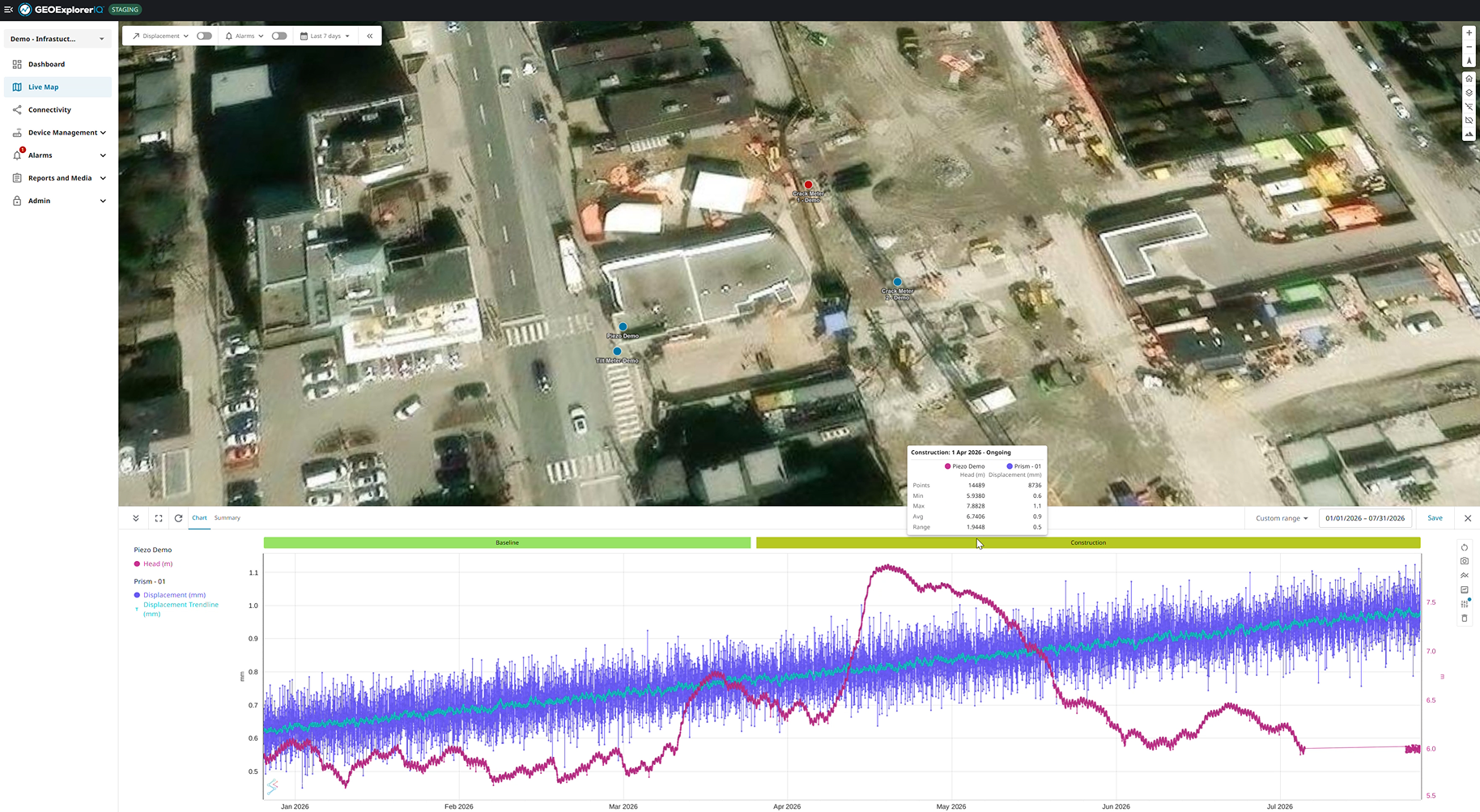Switch to the Summary tab
This screenshot has height=812, width=1480.
[x=228, y=518]
